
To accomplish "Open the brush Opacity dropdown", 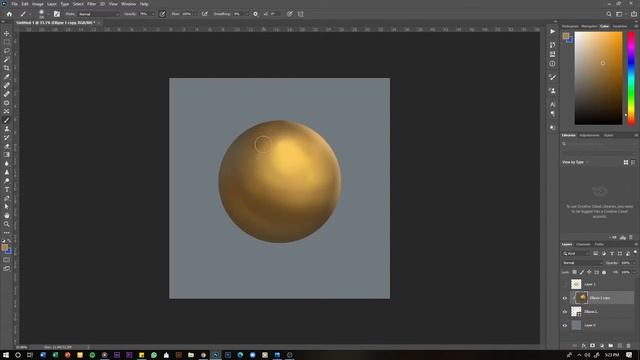I will (153, 14).
